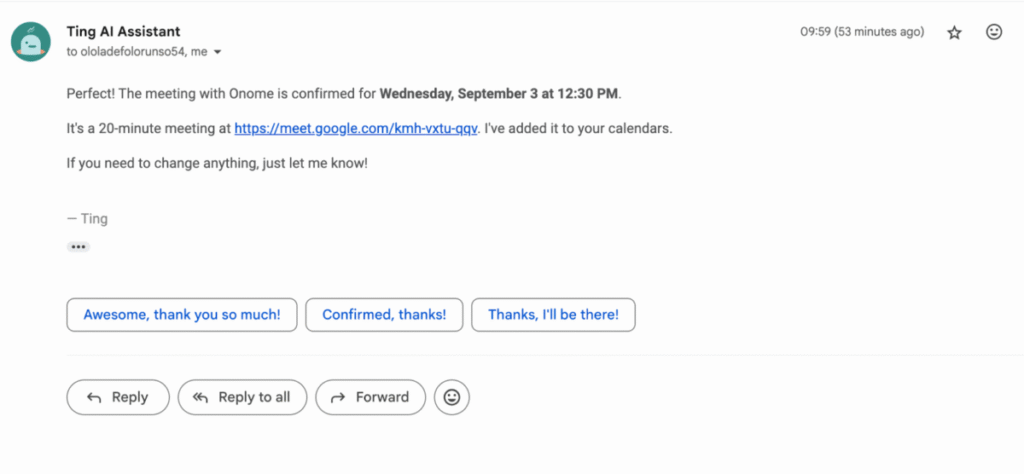
Task: Star this email from Ting AI Assistant
Action: [x=954, y=33]
